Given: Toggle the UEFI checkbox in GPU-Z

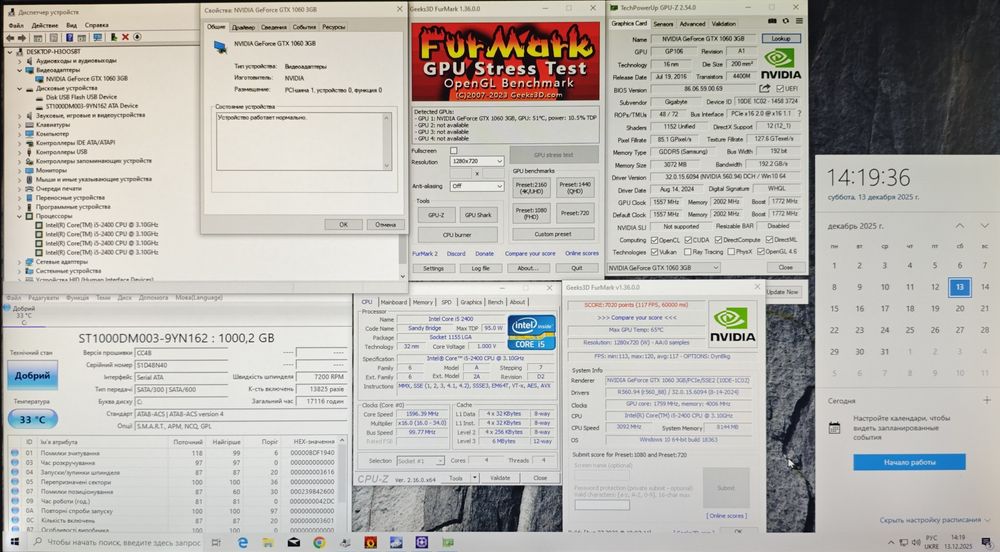Looking at the screenshot, I should click(x=779, y=89).
